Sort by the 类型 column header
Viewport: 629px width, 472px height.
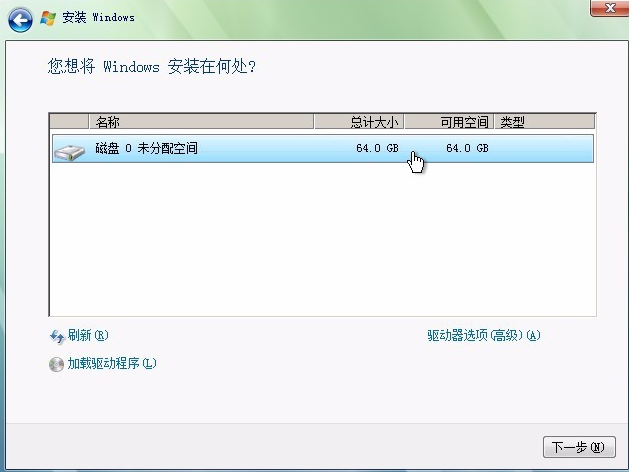(x=544, y=122)
